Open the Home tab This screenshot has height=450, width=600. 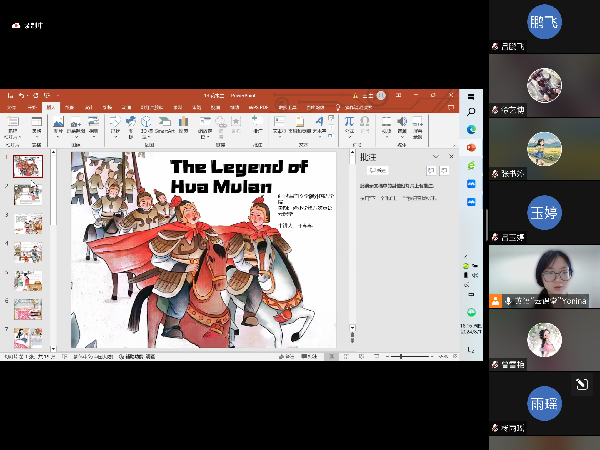[x=33, y=108]
